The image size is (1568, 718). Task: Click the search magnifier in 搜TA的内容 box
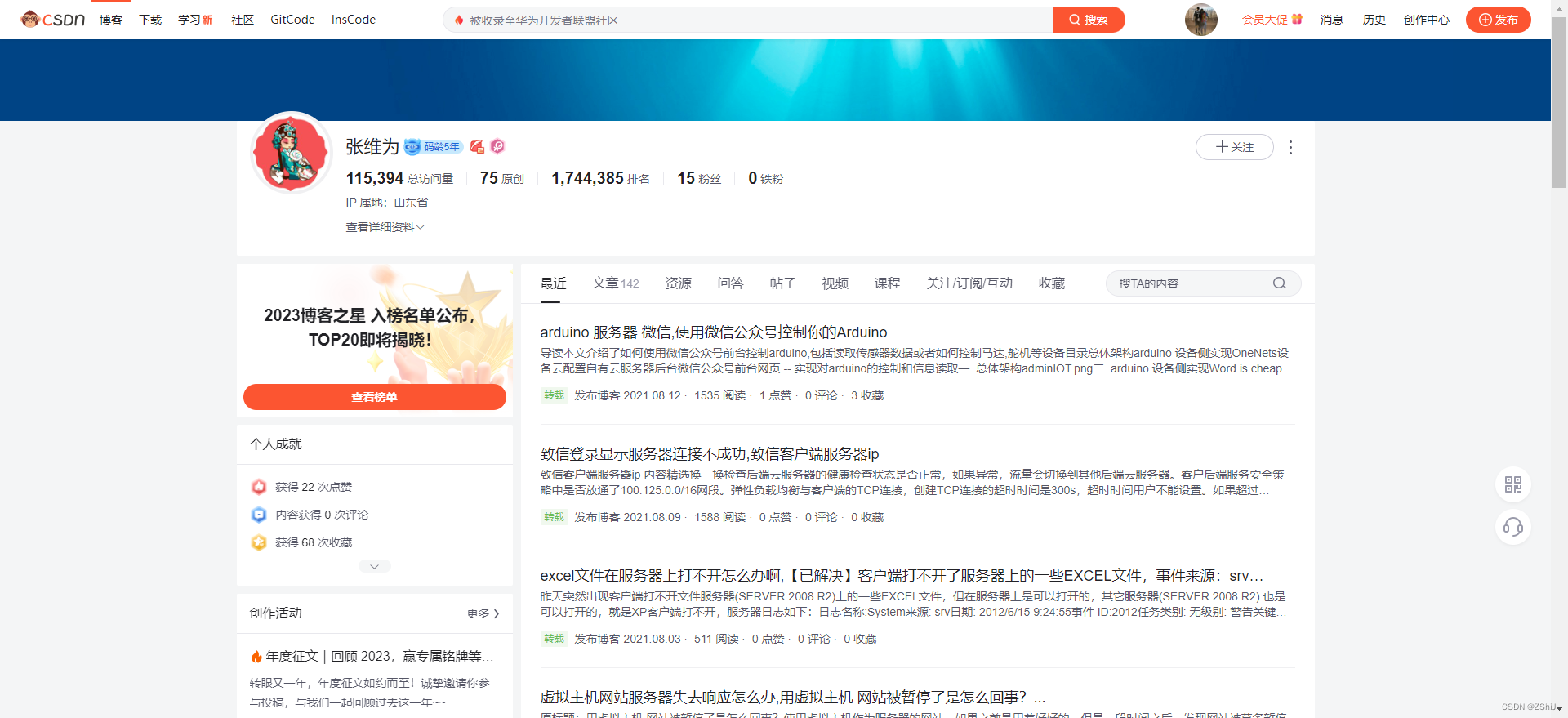(x=1279, y=283)
